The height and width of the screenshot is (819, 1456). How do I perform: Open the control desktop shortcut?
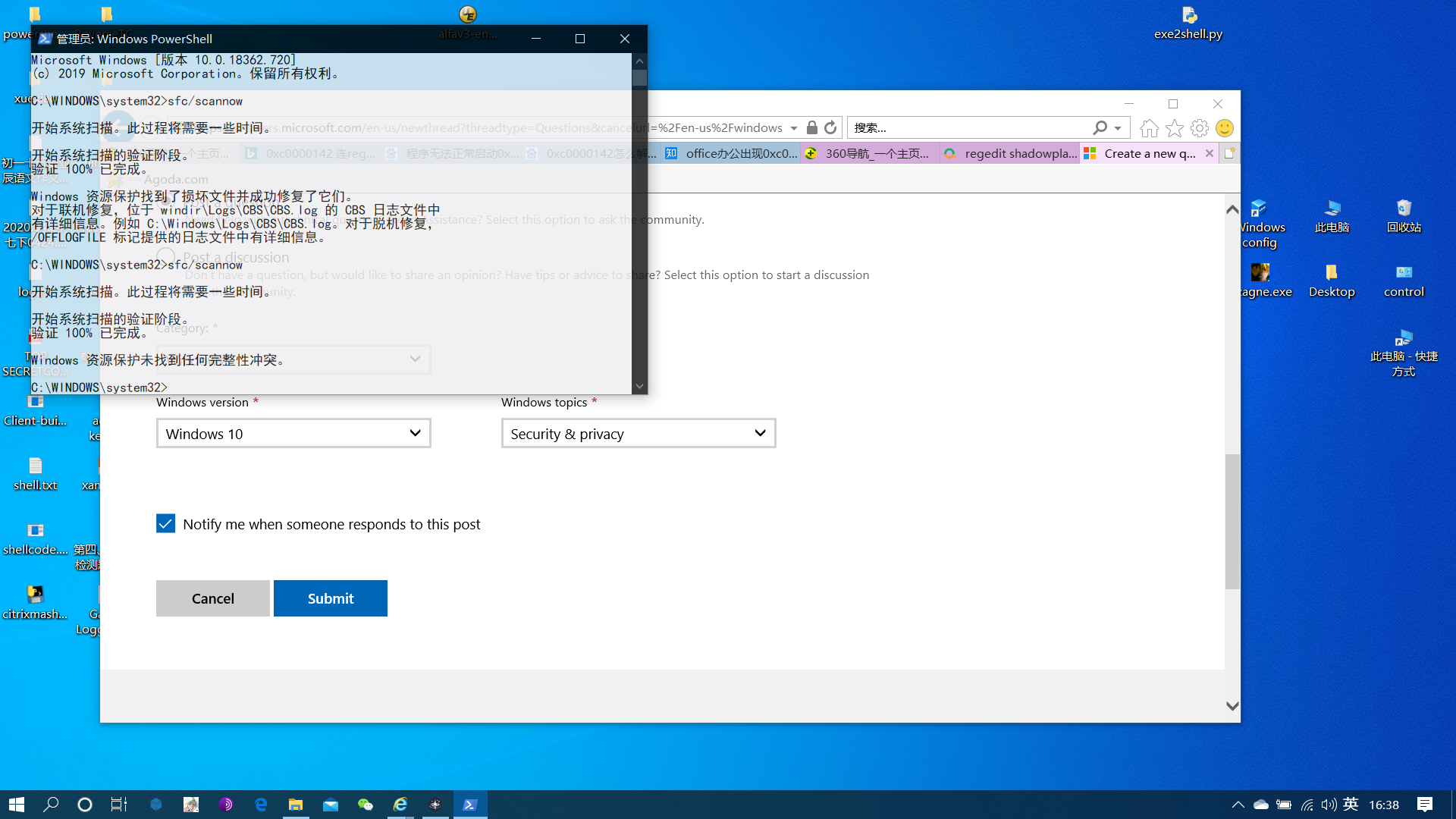click(1404, 281)
